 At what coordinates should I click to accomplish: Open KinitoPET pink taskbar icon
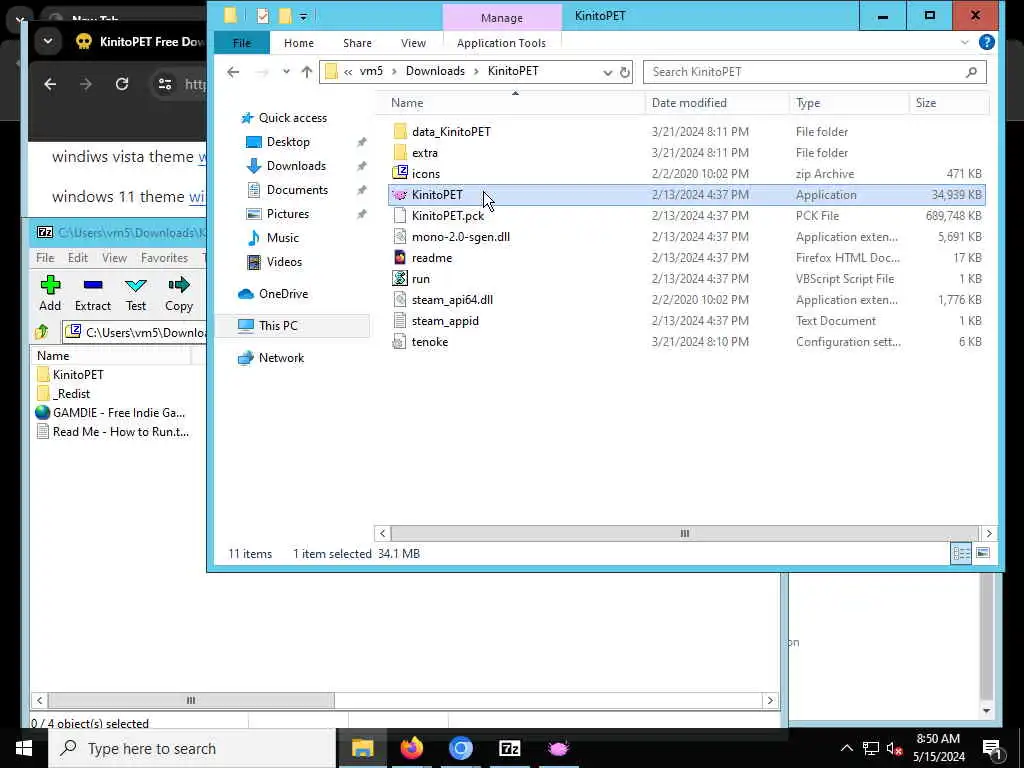tap(558, 748)
